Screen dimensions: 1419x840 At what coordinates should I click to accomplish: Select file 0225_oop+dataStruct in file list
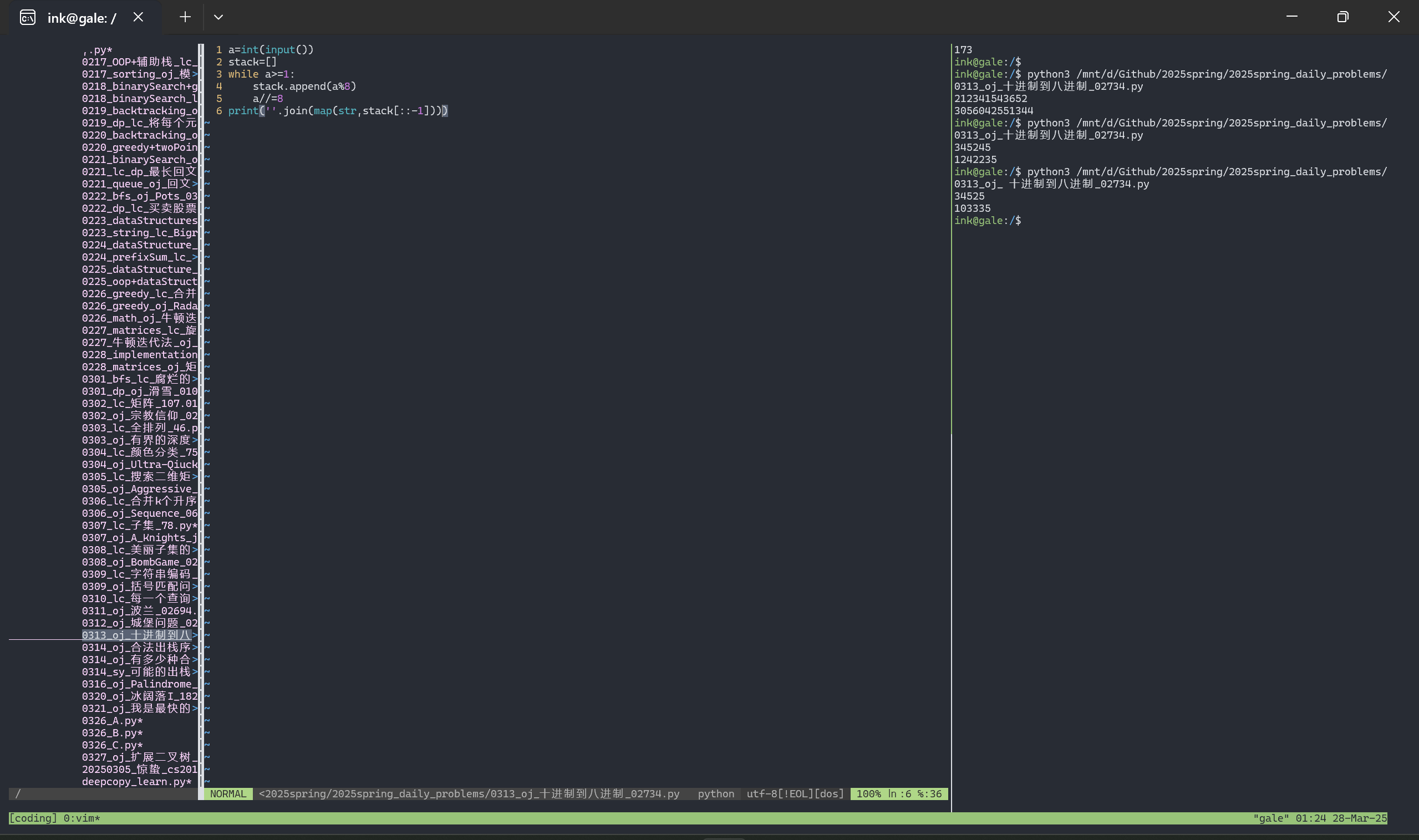140,281
